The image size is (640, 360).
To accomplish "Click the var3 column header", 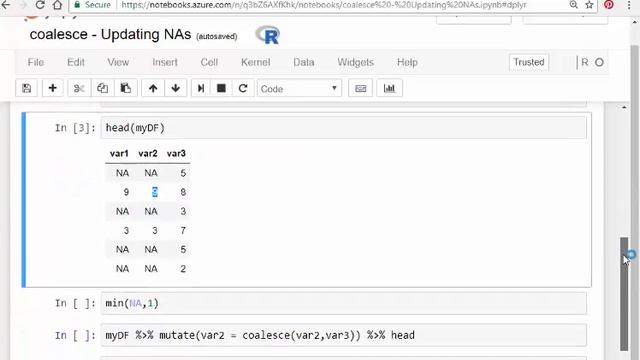I will pyautogui.click(x=176, y=153).
